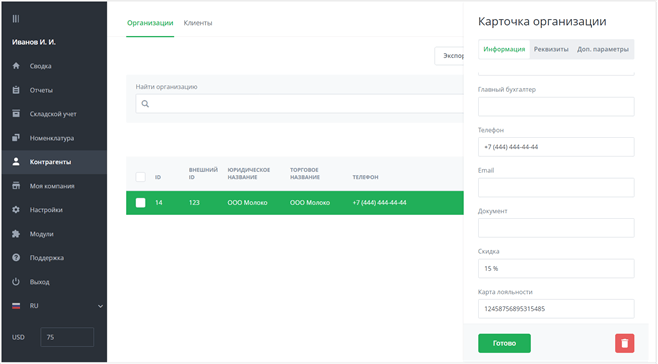
Task: Open the Реквизиты tab in card
Action: (551, 49)
